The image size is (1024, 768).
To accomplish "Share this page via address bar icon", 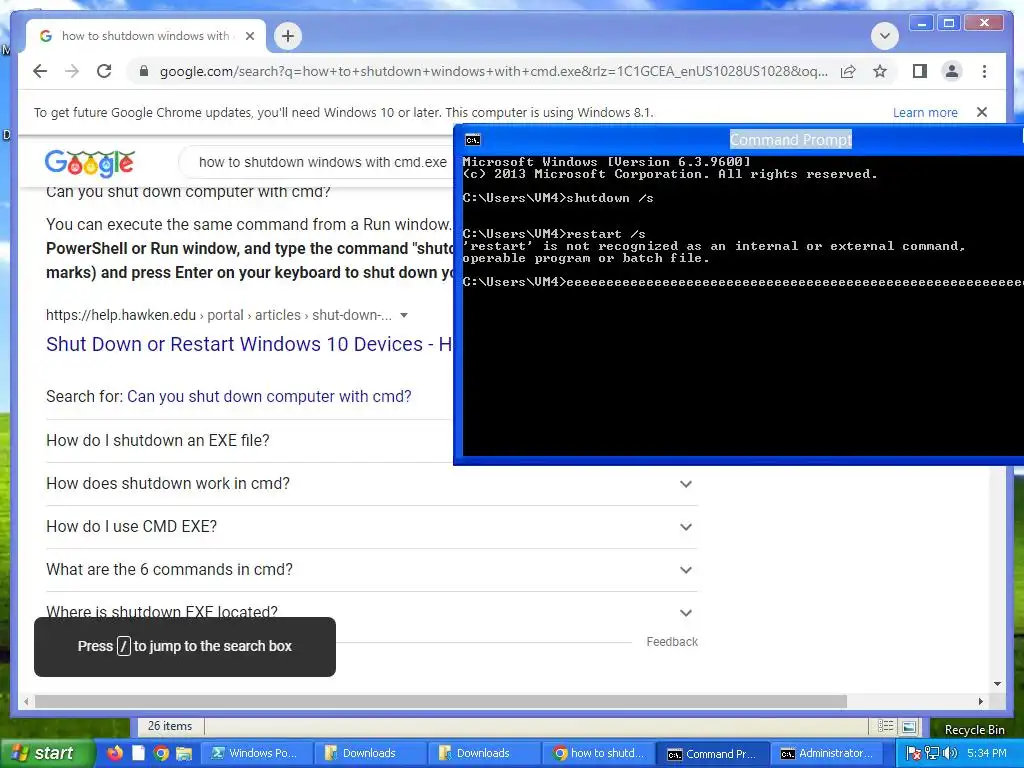I will click(x=848, y=71).
